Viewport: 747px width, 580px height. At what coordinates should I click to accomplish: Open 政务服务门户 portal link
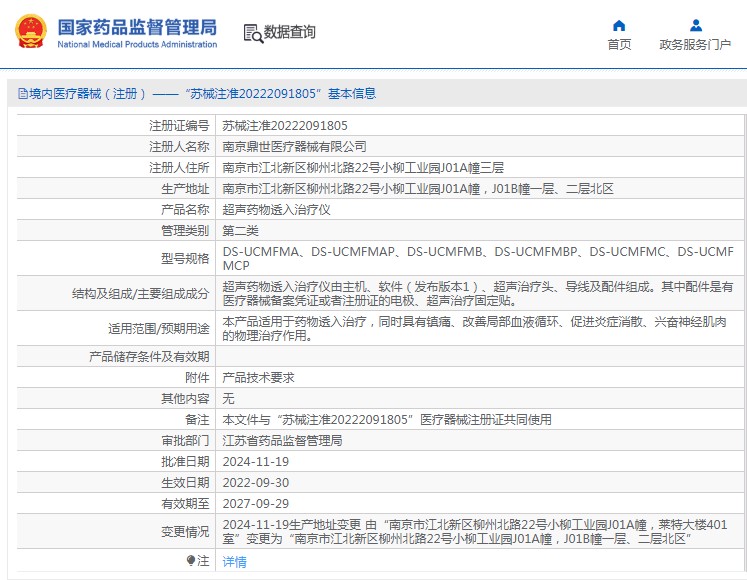(x=695, y=44)
